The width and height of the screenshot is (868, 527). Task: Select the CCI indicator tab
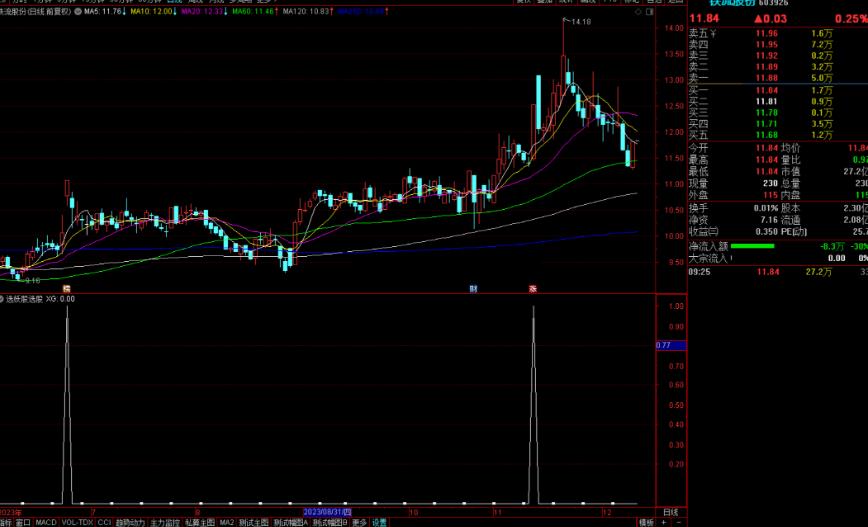(x=104, y=523)
